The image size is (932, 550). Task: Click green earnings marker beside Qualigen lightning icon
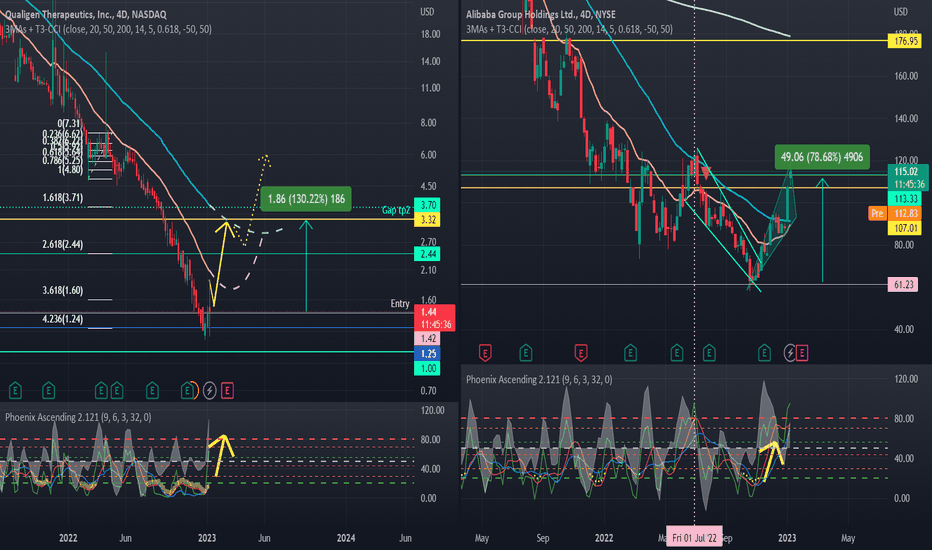(x=188, y=391)
